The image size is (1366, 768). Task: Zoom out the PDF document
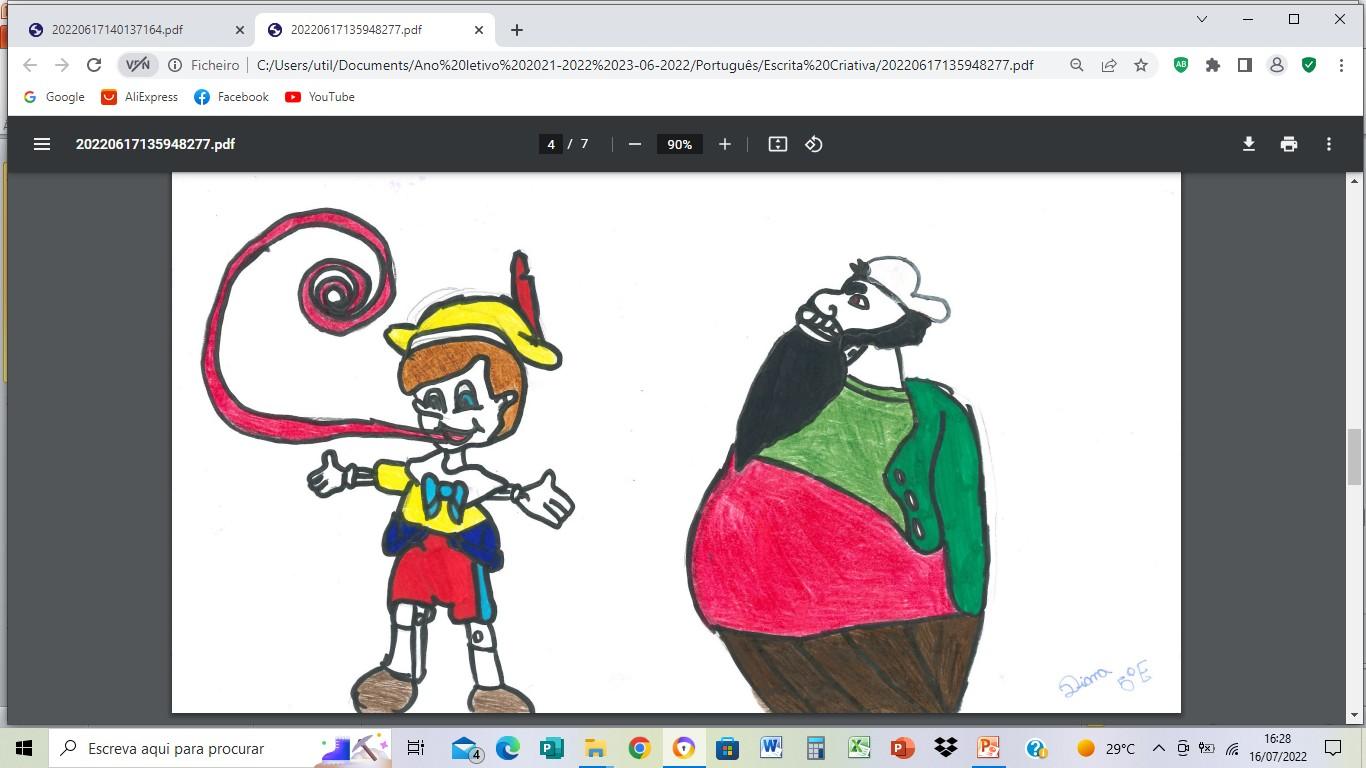point(634,144)
